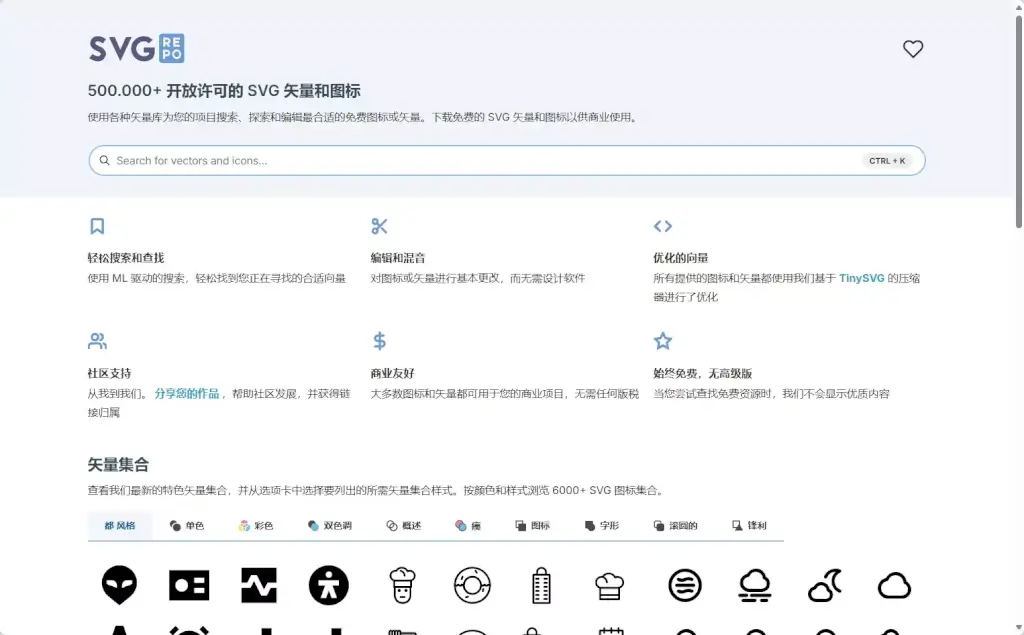Click the code brackets icon above 优化的向量
Viewport: 1024px width, 635px height.
click(663, 226)
